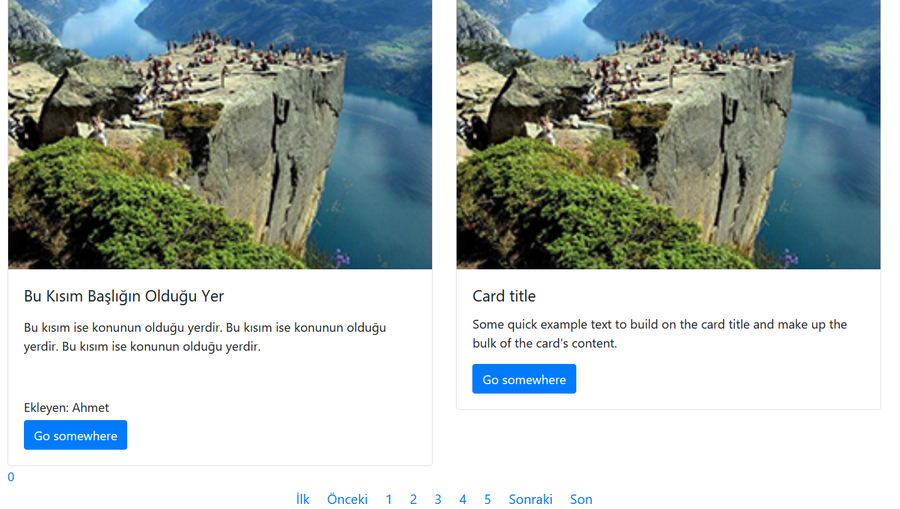Select page 1 in pagination
Screen dimensions: 900x509
(x=389, y=499)
